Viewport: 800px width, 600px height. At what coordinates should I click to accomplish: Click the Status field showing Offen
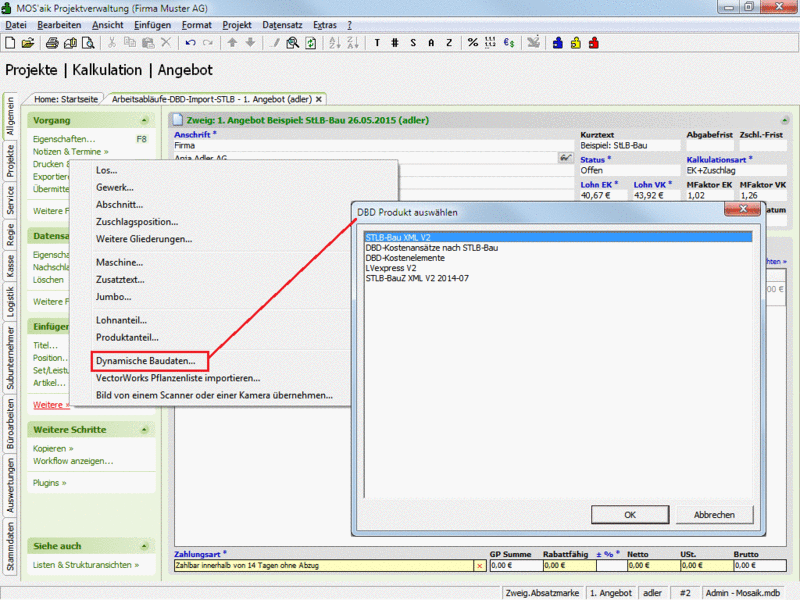tap(630, 170)
